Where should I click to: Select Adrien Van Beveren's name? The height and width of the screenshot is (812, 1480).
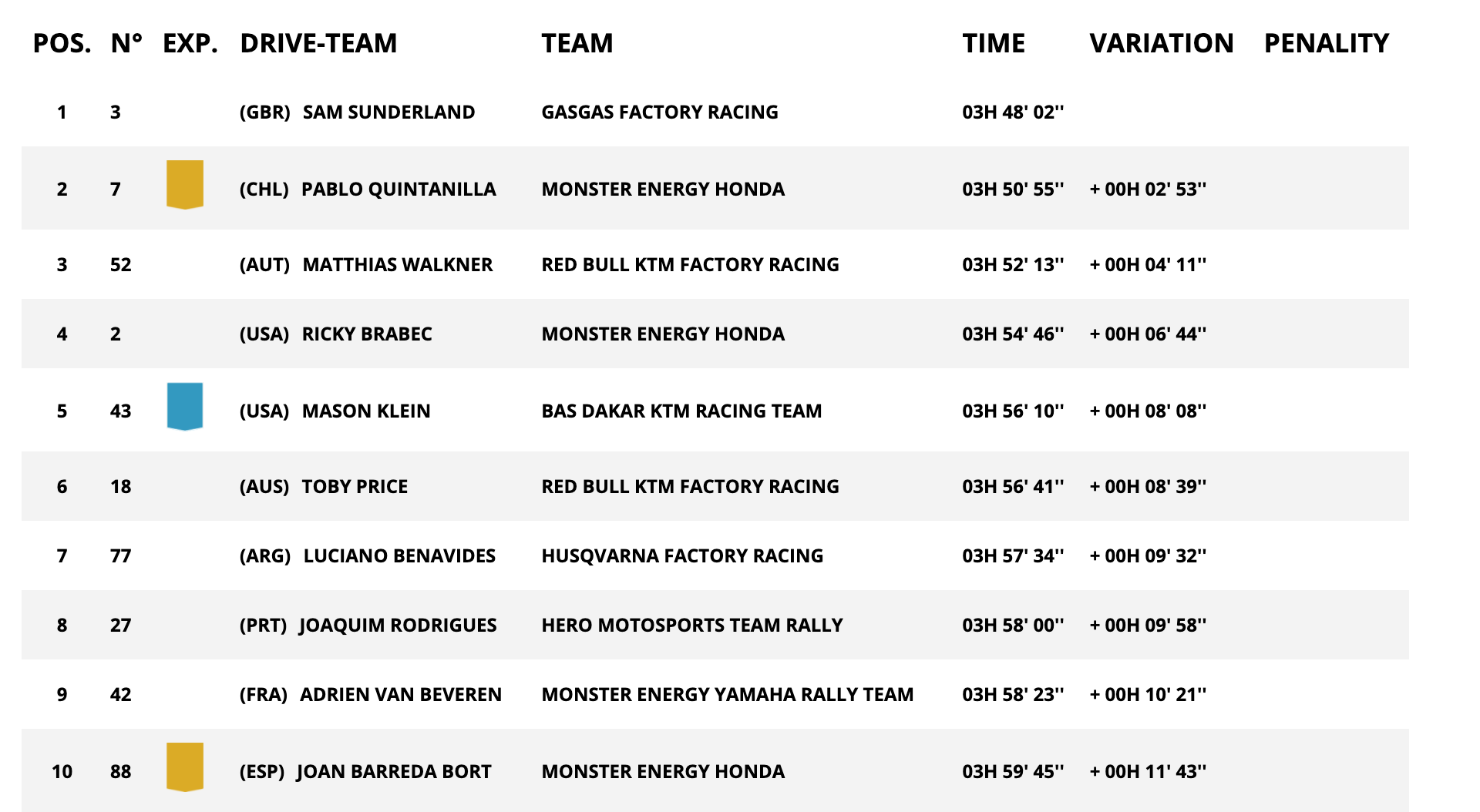coord(401,695)
